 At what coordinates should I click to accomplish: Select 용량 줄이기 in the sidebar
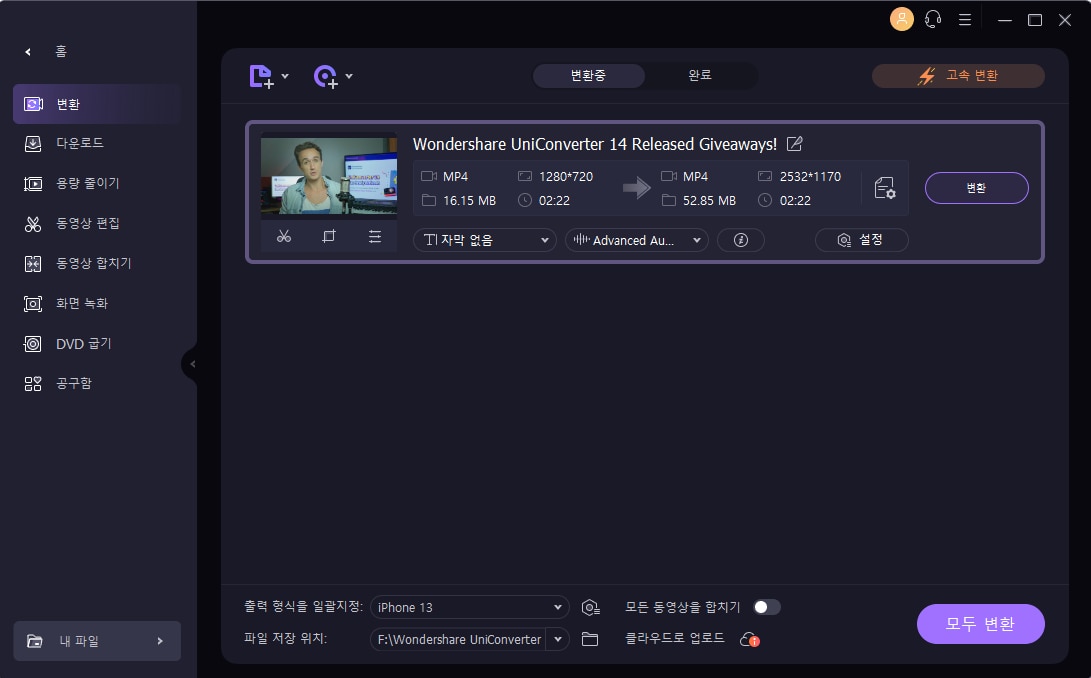tap(97, 184)
